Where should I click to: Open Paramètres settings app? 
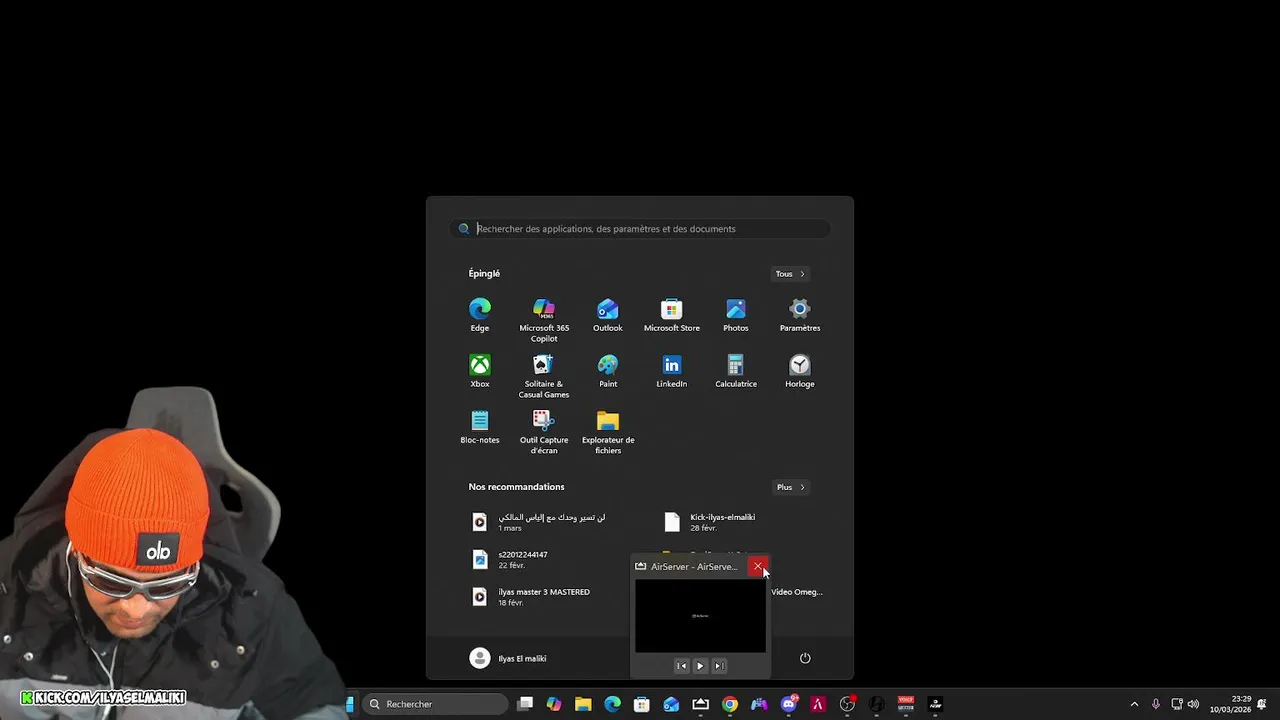(x=800, y=315)
